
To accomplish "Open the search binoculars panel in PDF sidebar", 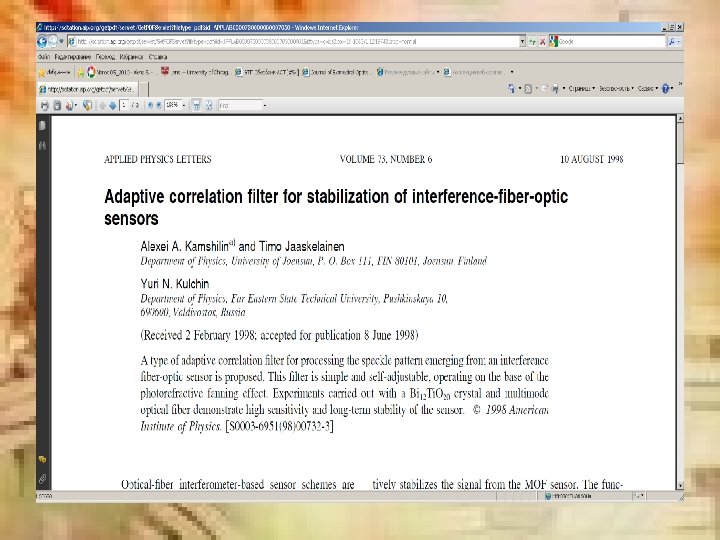I will tap(42, 146).
